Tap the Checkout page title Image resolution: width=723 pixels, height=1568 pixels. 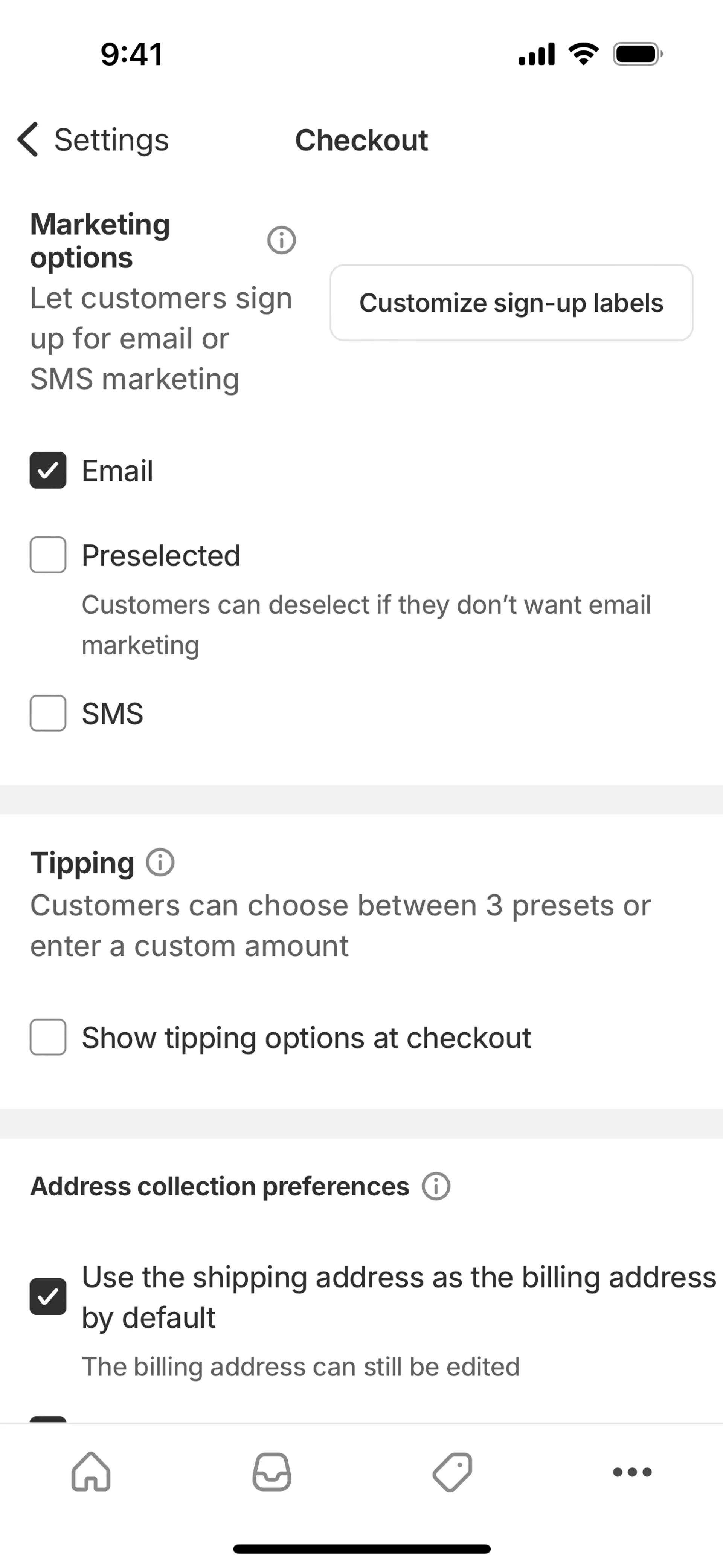pyautogui.click(x=361, y=140)
